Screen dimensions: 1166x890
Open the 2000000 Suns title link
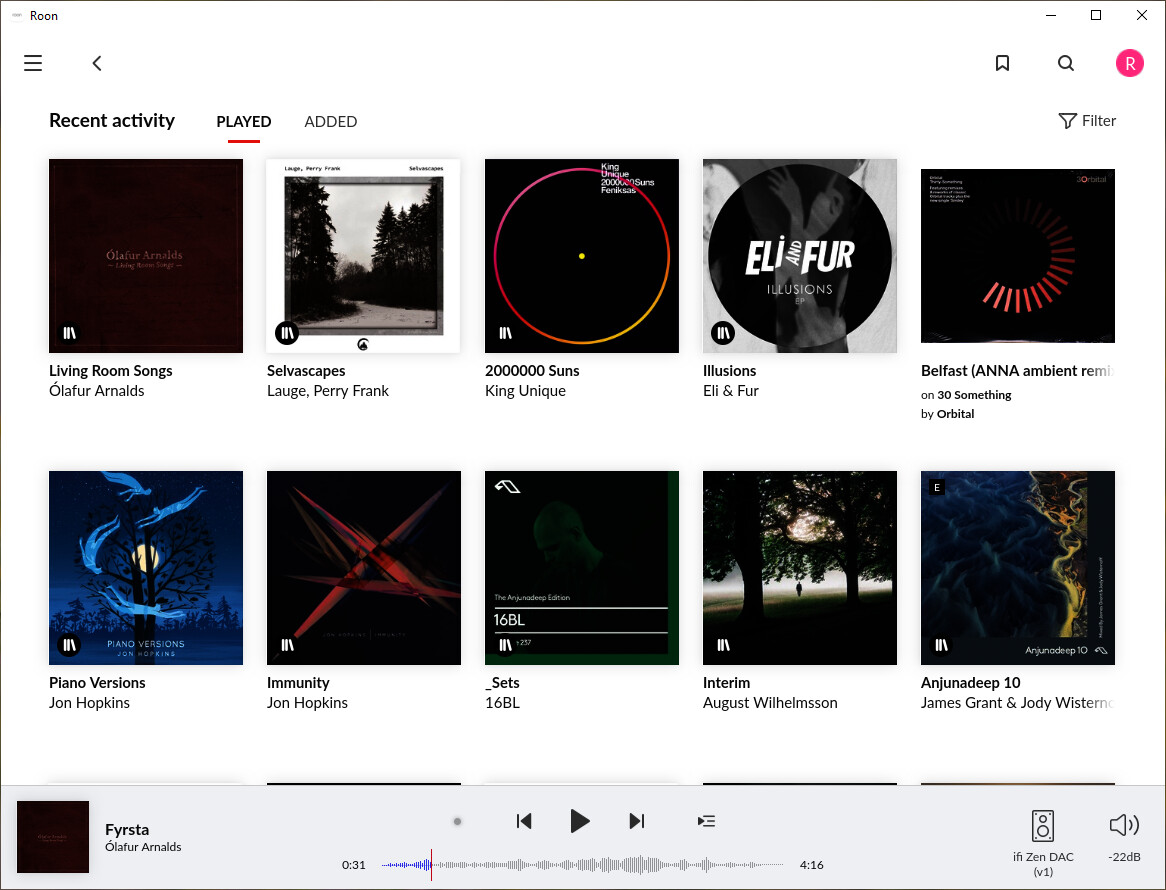[x=532, y=370]
